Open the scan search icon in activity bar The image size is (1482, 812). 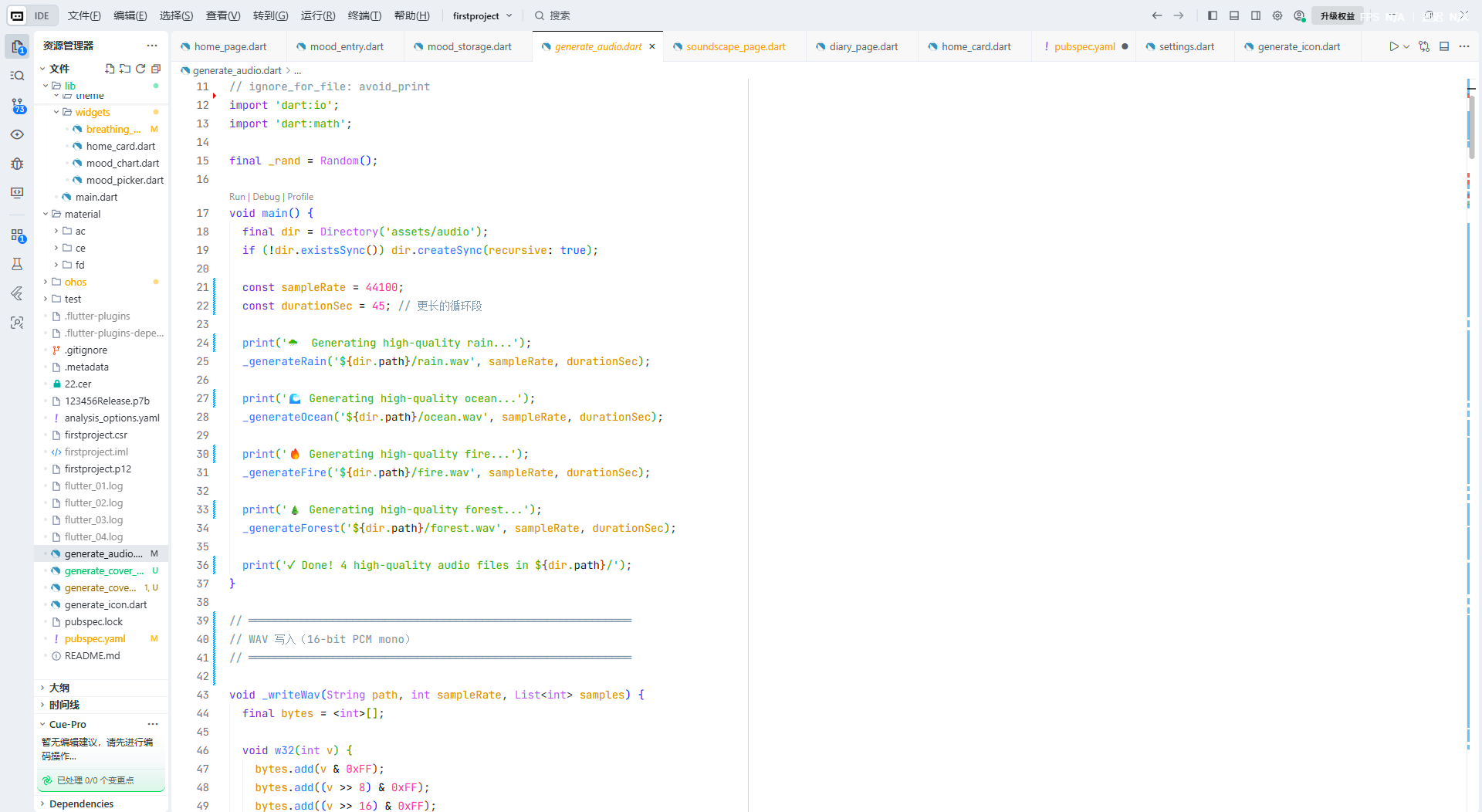[17, 323]
